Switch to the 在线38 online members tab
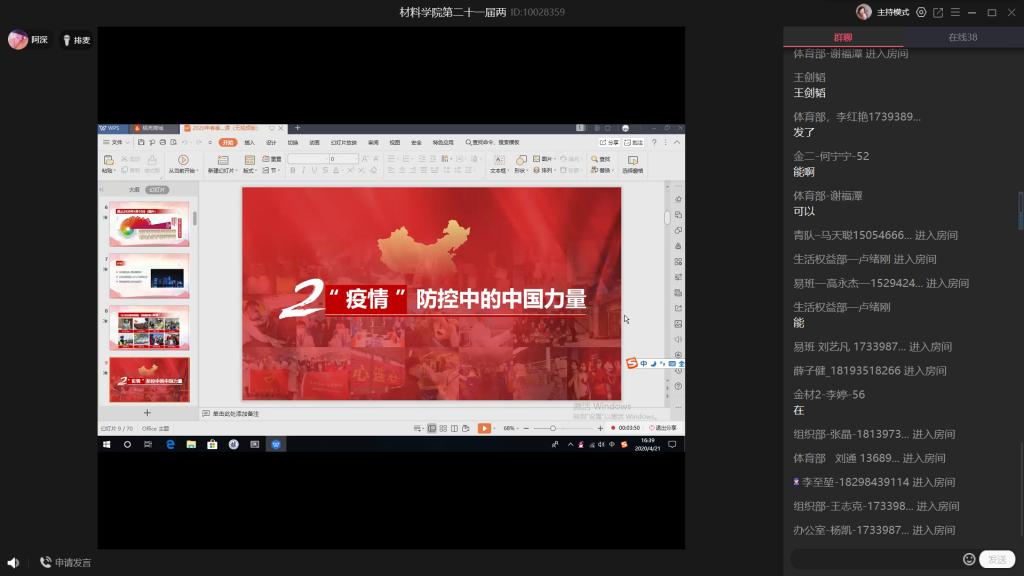This screenshot has height=576, width=1024. [x=963, y=37]
